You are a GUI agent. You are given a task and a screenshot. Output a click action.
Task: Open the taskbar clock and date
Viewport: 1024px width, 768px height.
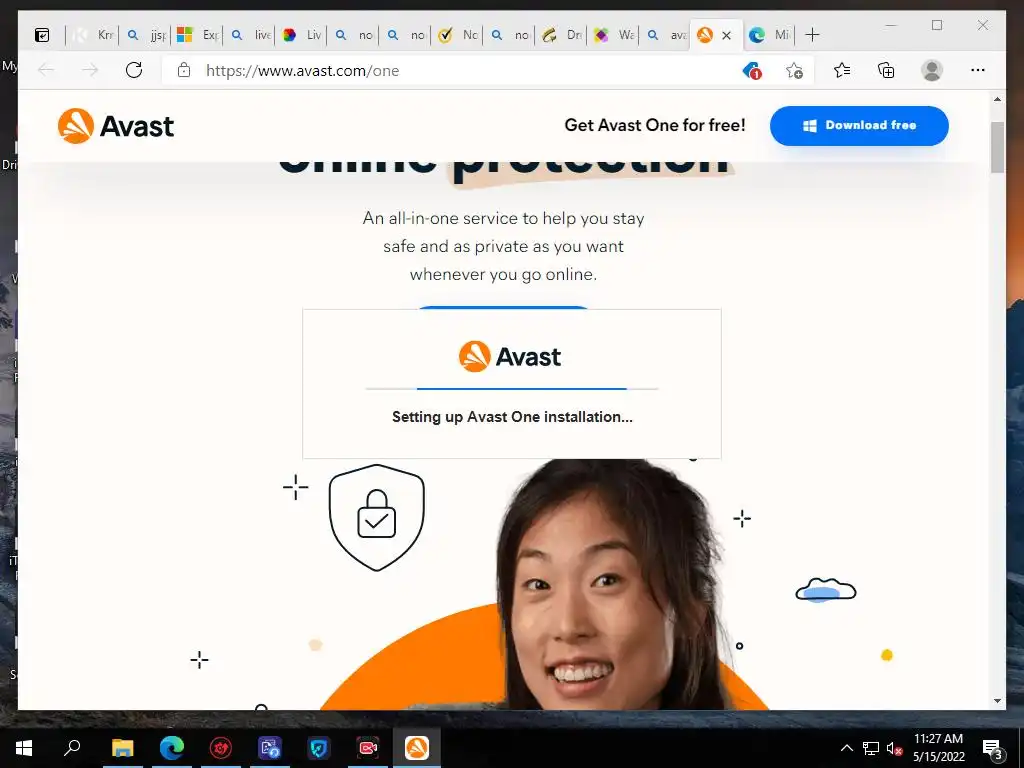[x=938, y=748]
